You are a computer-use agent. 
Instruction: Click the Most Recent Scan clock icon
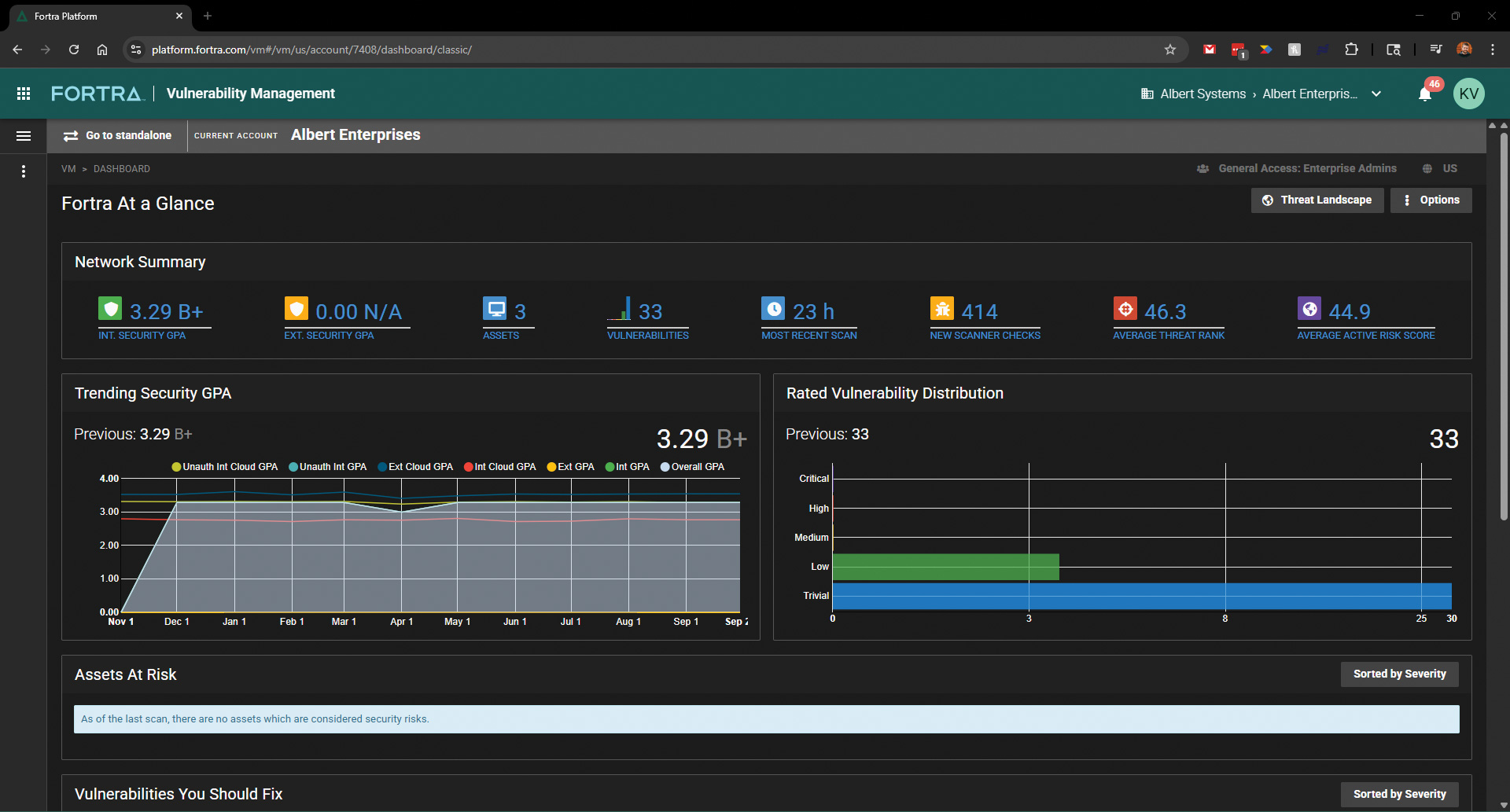tap(774, 308)
